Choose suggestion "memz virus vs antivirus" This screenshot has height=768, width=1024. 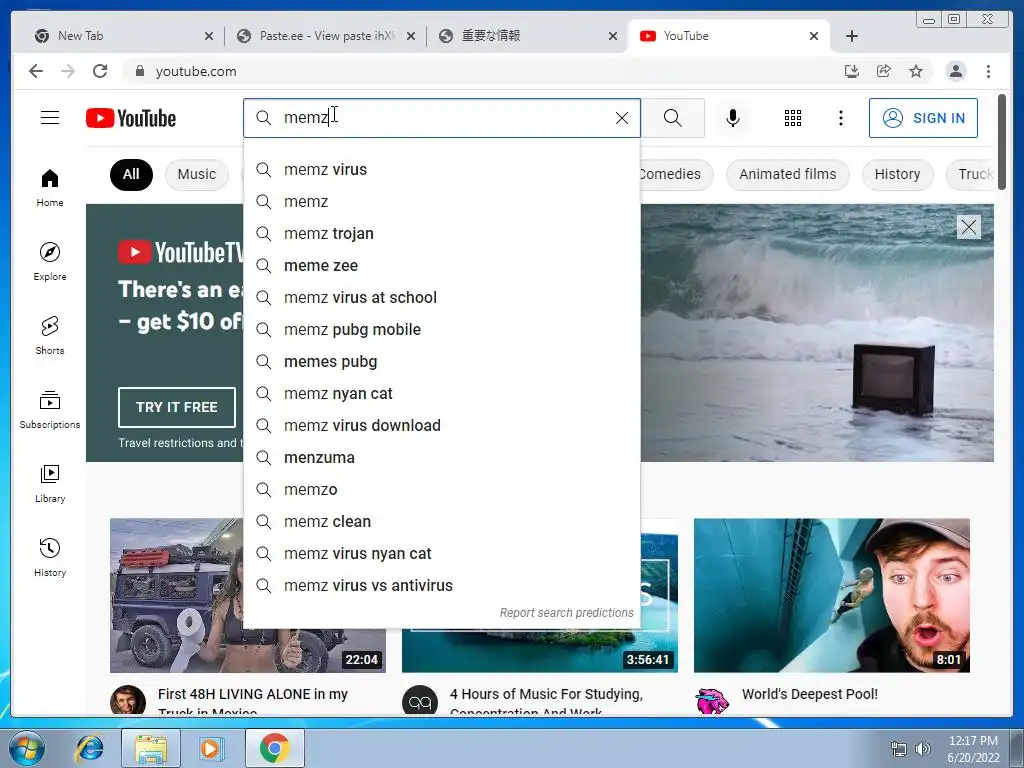pyautogui.click(x=442, y=586)
